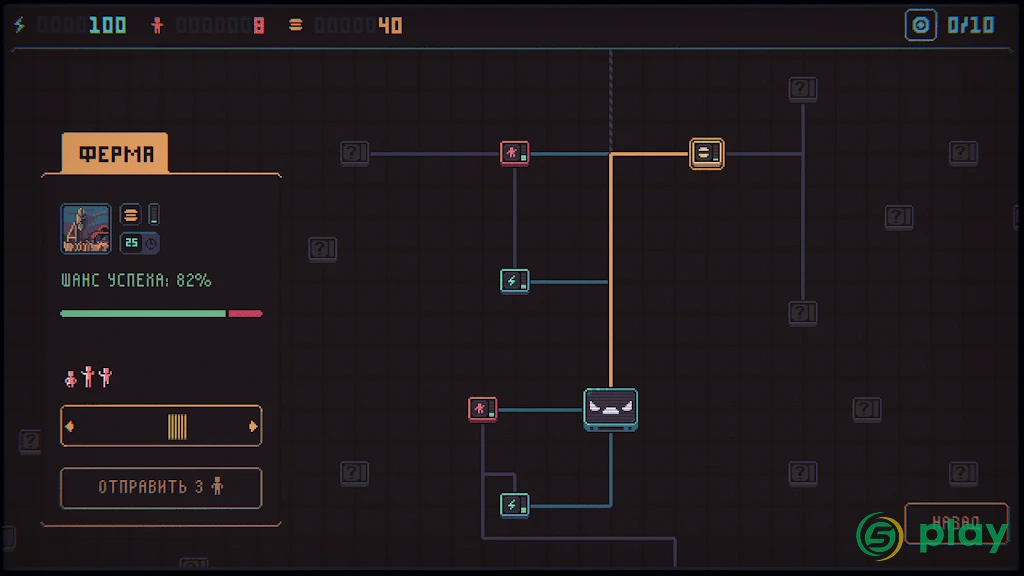This screenshot has height=576, width=1024.
Task: Click the three survivors icons above the slider
Action: pyautogui.click(x=89, y=377)
